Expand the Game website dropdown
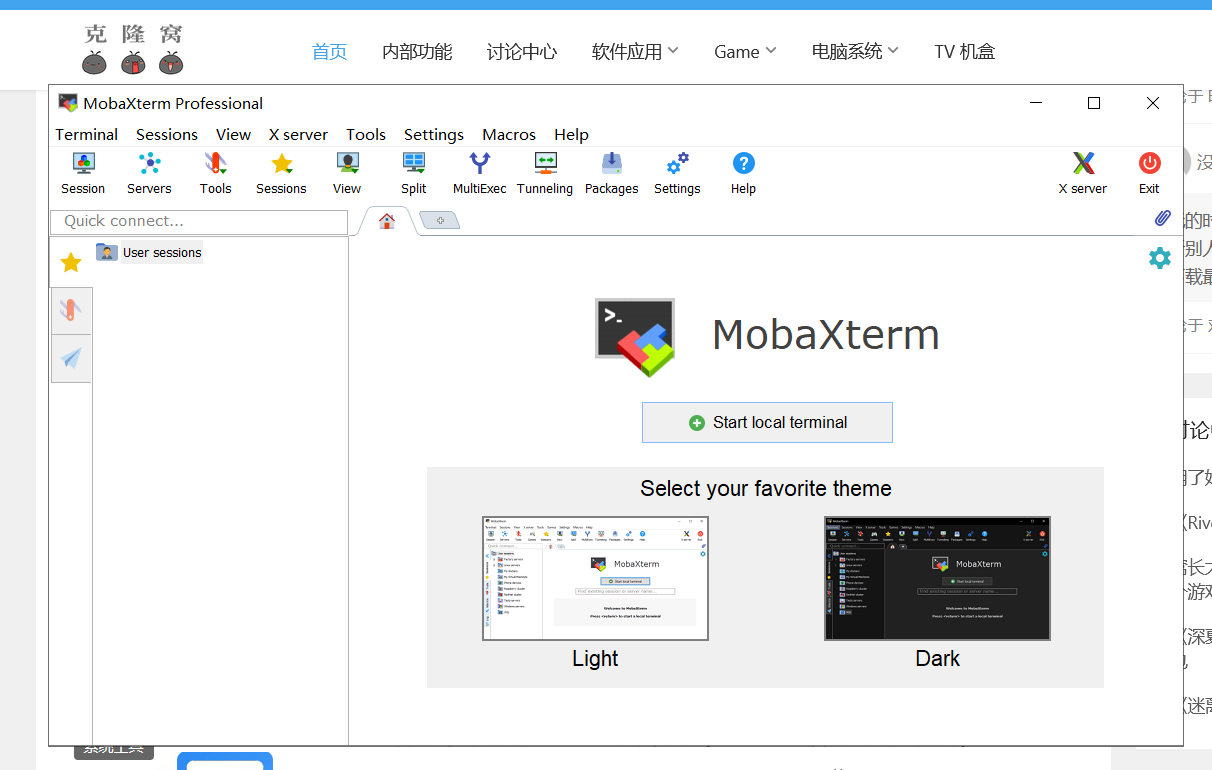Image resolution: width=1212 pixels, height=770 pixels. (x=745, y=52)
